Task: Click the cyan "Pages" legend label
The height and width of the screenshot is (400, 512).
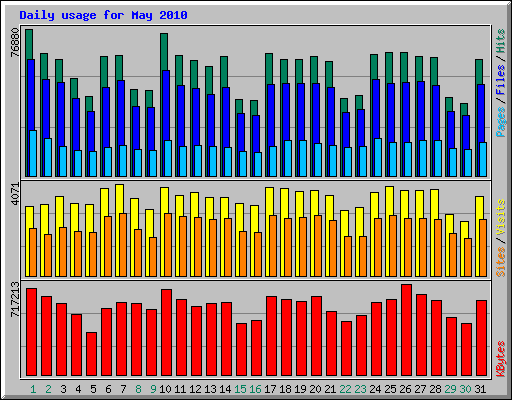Action: coord(500,121)
